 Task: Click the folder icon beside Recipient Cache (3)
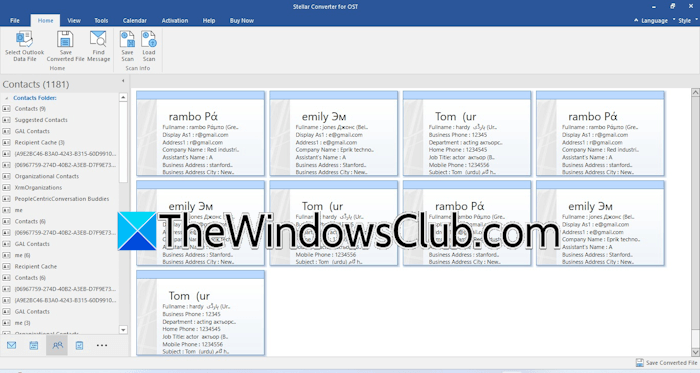coord(6,143)
